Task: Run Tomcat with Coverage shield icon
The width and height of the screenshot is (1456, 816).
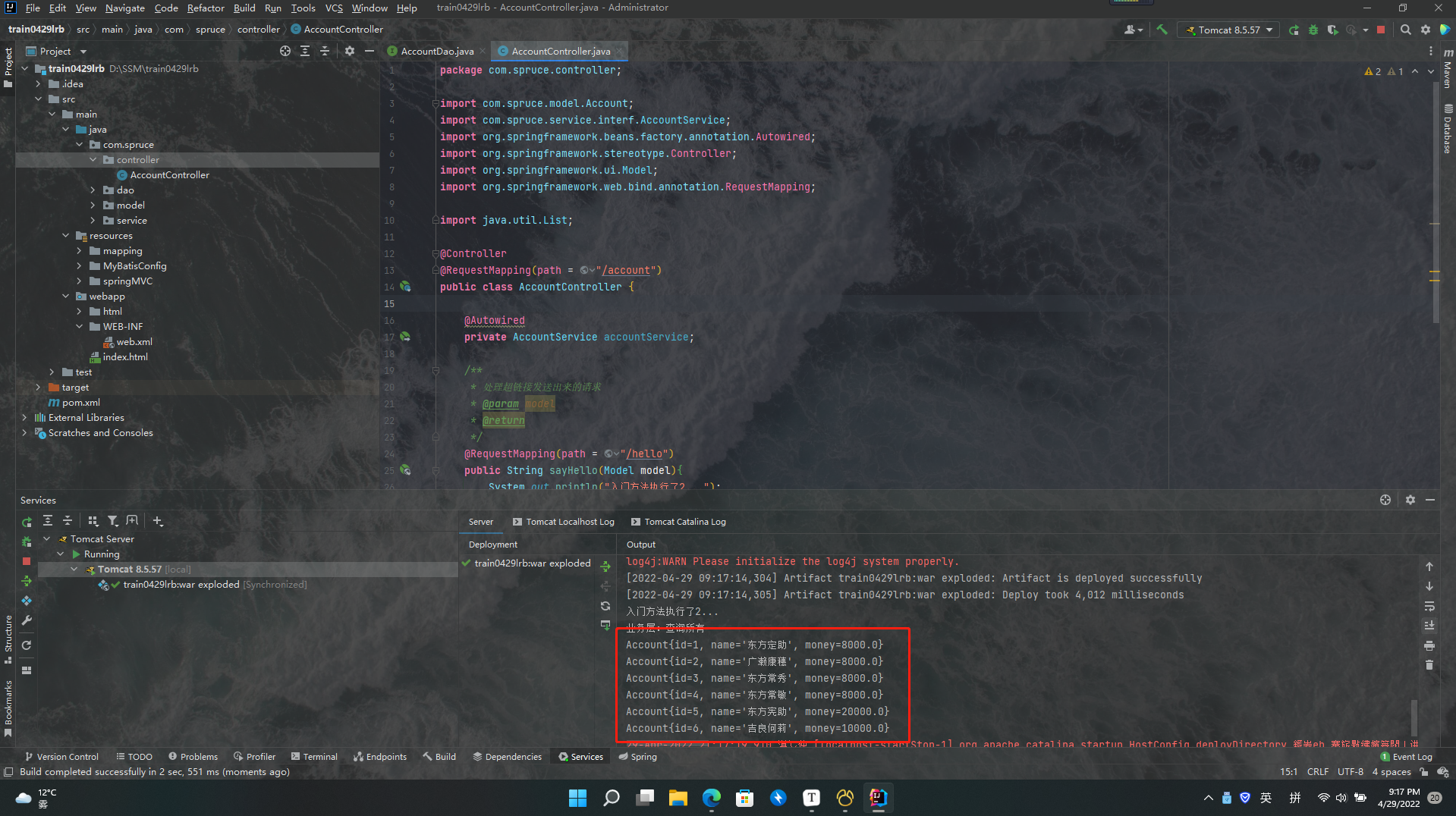Action: [1332, 30]
